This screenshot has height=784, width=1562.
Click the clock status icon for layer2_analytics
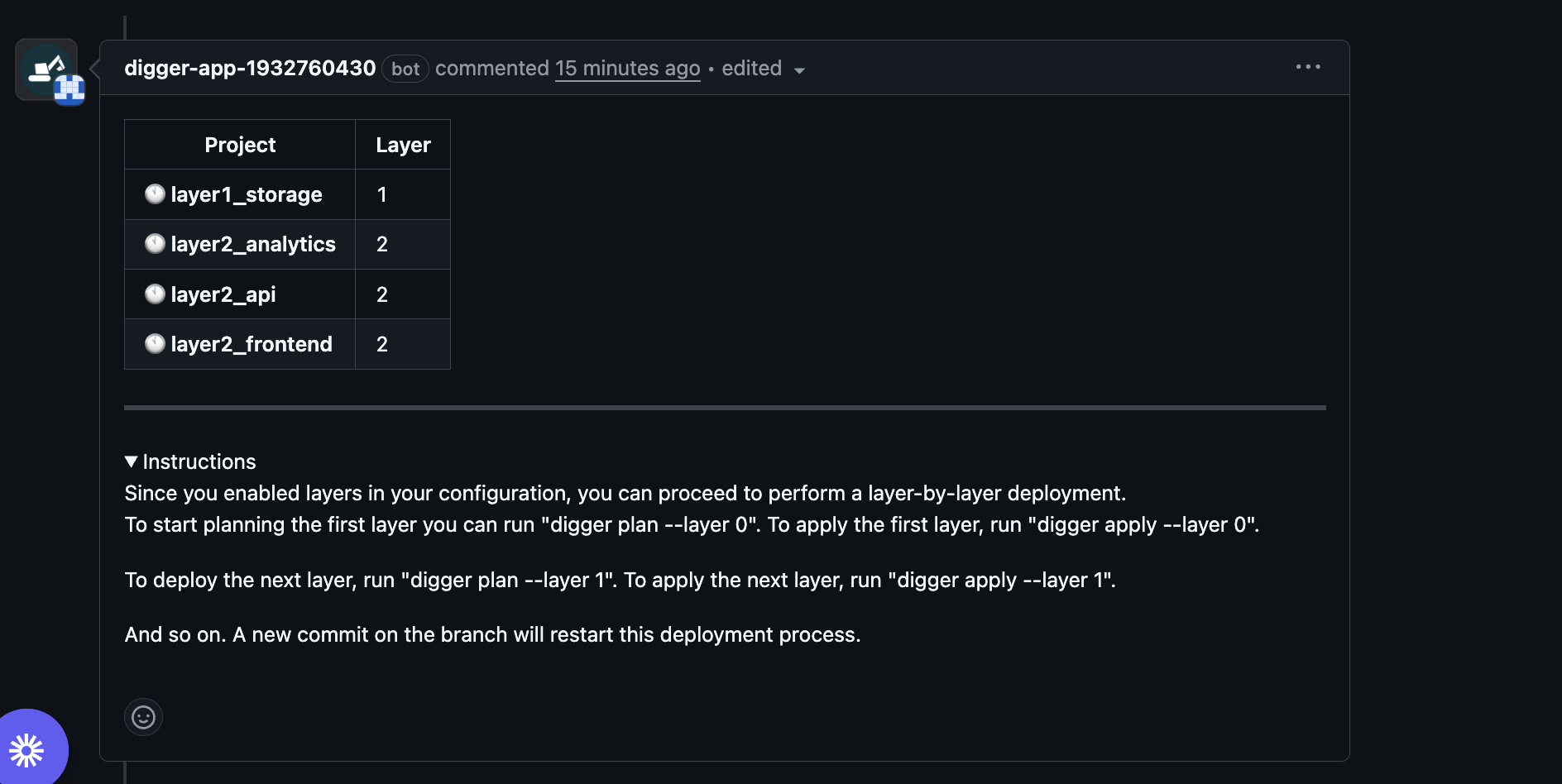(155, 244)
